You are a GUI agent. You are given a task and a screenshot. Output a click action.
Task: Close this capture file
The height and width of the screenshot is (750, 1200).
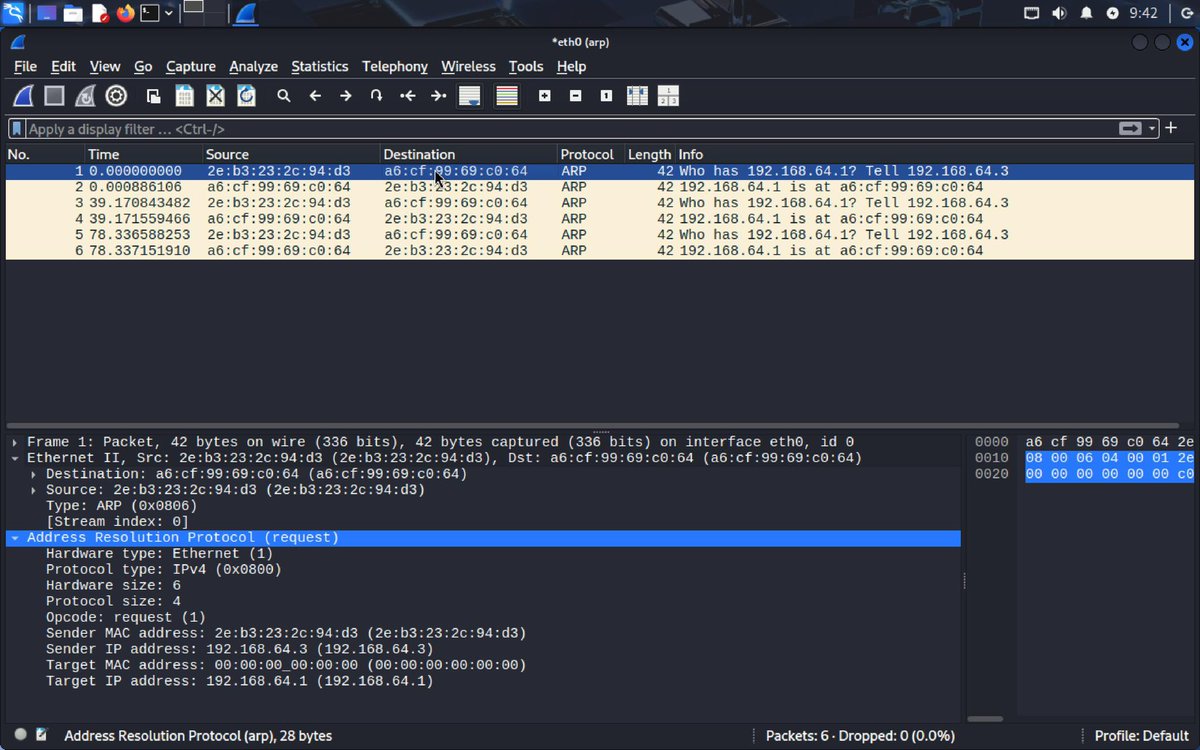(x=215, y=96)
